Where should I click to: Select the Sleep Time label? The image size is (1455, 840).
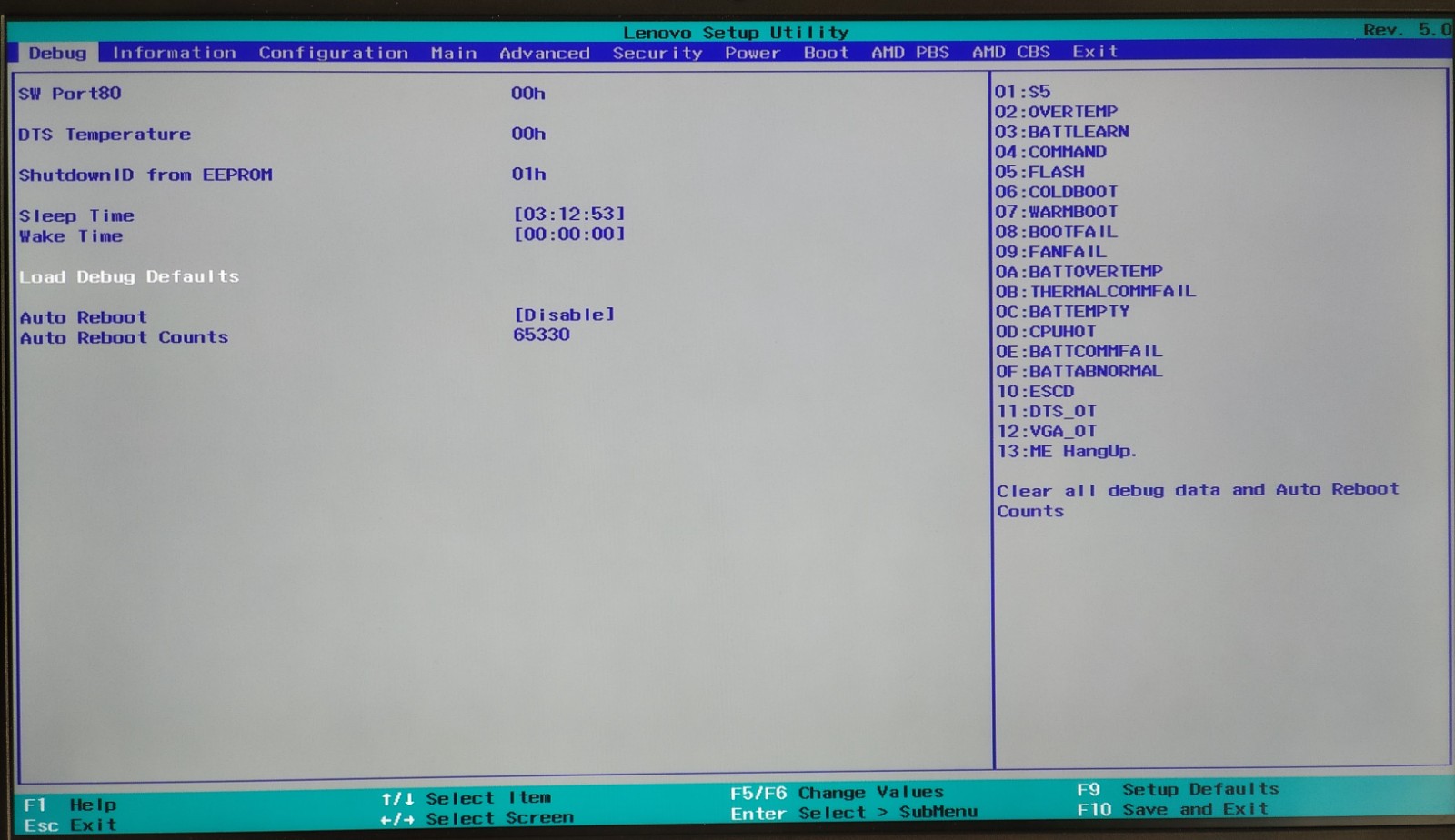coord(76,215)
